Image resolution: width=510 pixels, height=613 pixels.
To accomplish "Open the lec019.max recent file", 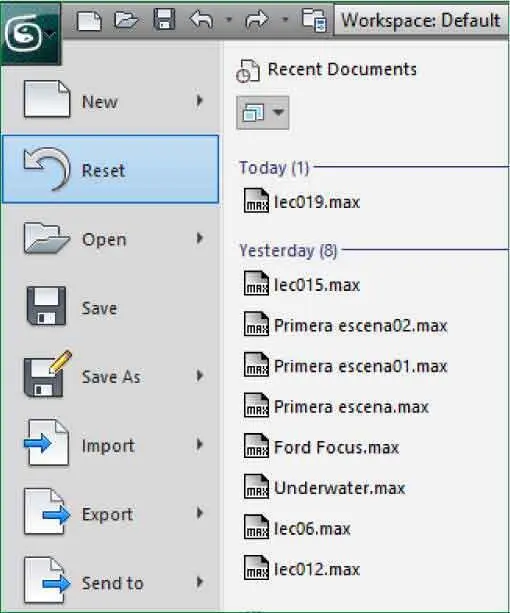I will [302, 202].
